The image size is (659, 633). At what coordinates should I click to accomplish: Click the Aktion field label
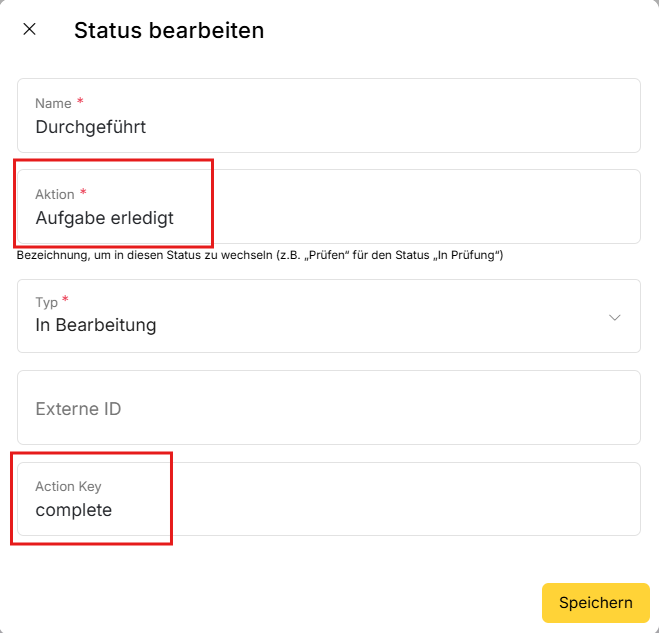click(x=55, y=194)
